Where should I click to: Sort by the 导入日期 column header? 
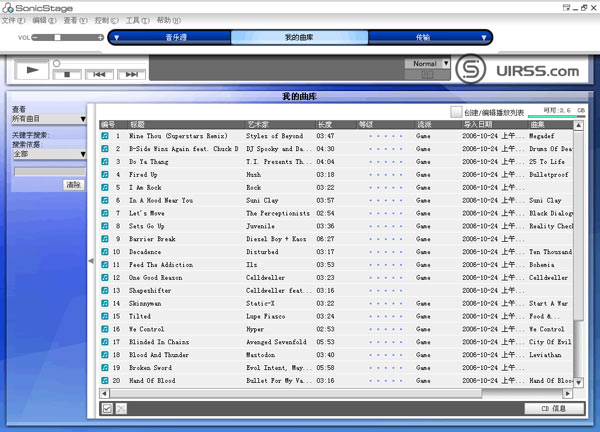[494, 124]
